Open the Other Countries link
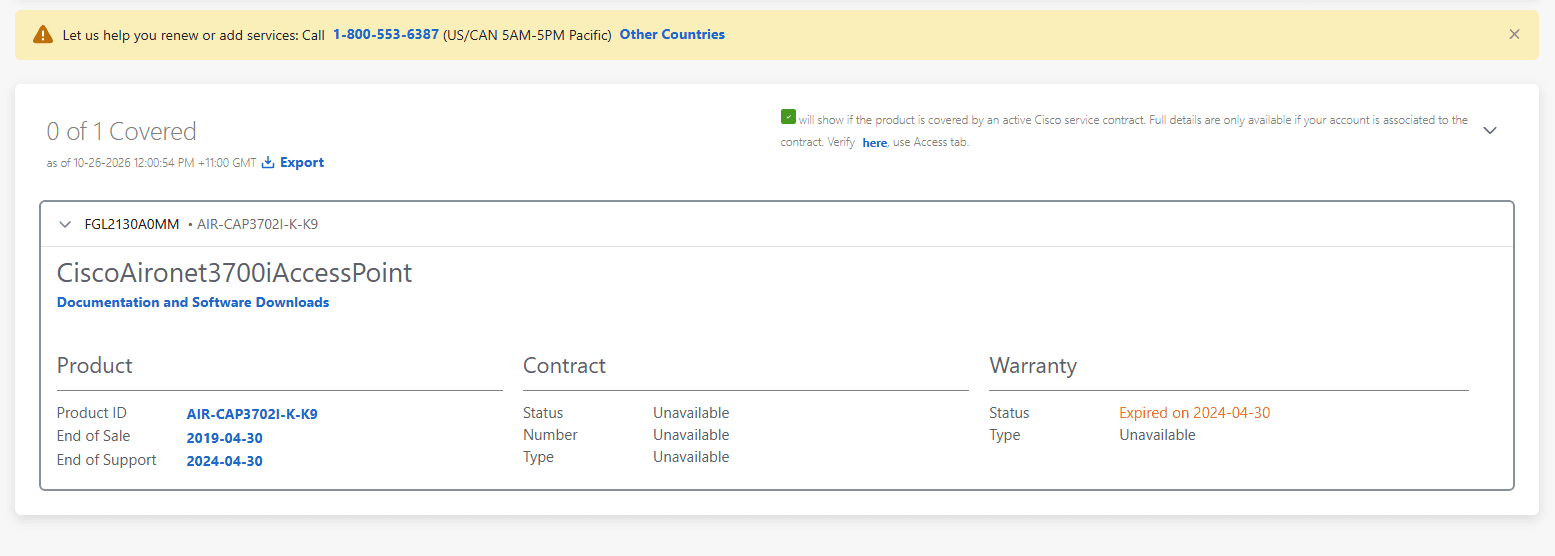Viewport: 1555px width, 556px height. point(672,34)
